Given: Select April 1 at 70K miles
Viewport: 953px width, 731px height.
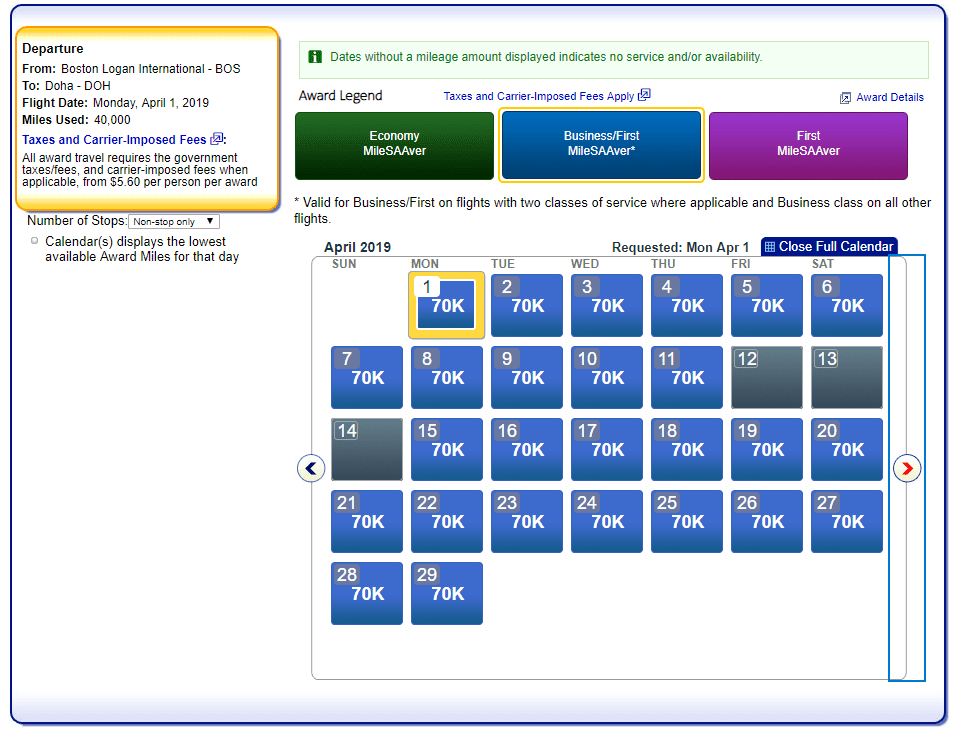Looking at the screenshot, I should 447,306.
